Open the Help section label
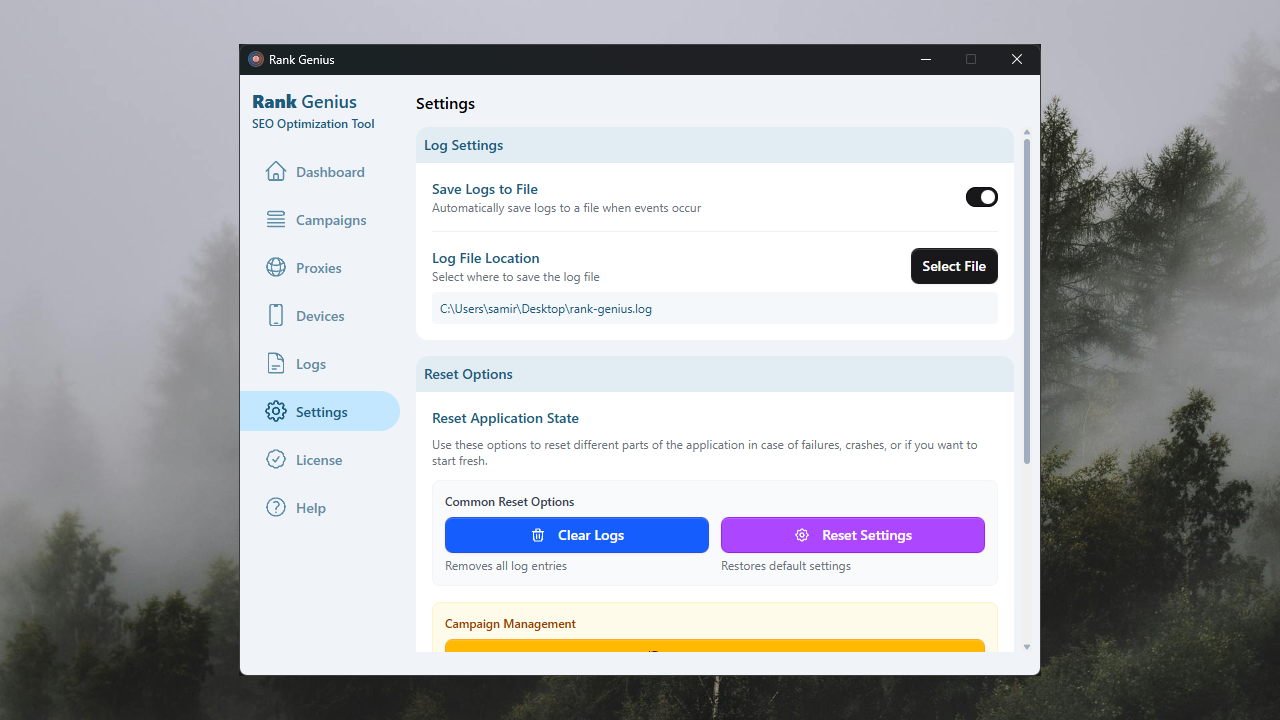Screen dimensions: 1280x720 tap(311, 508)
